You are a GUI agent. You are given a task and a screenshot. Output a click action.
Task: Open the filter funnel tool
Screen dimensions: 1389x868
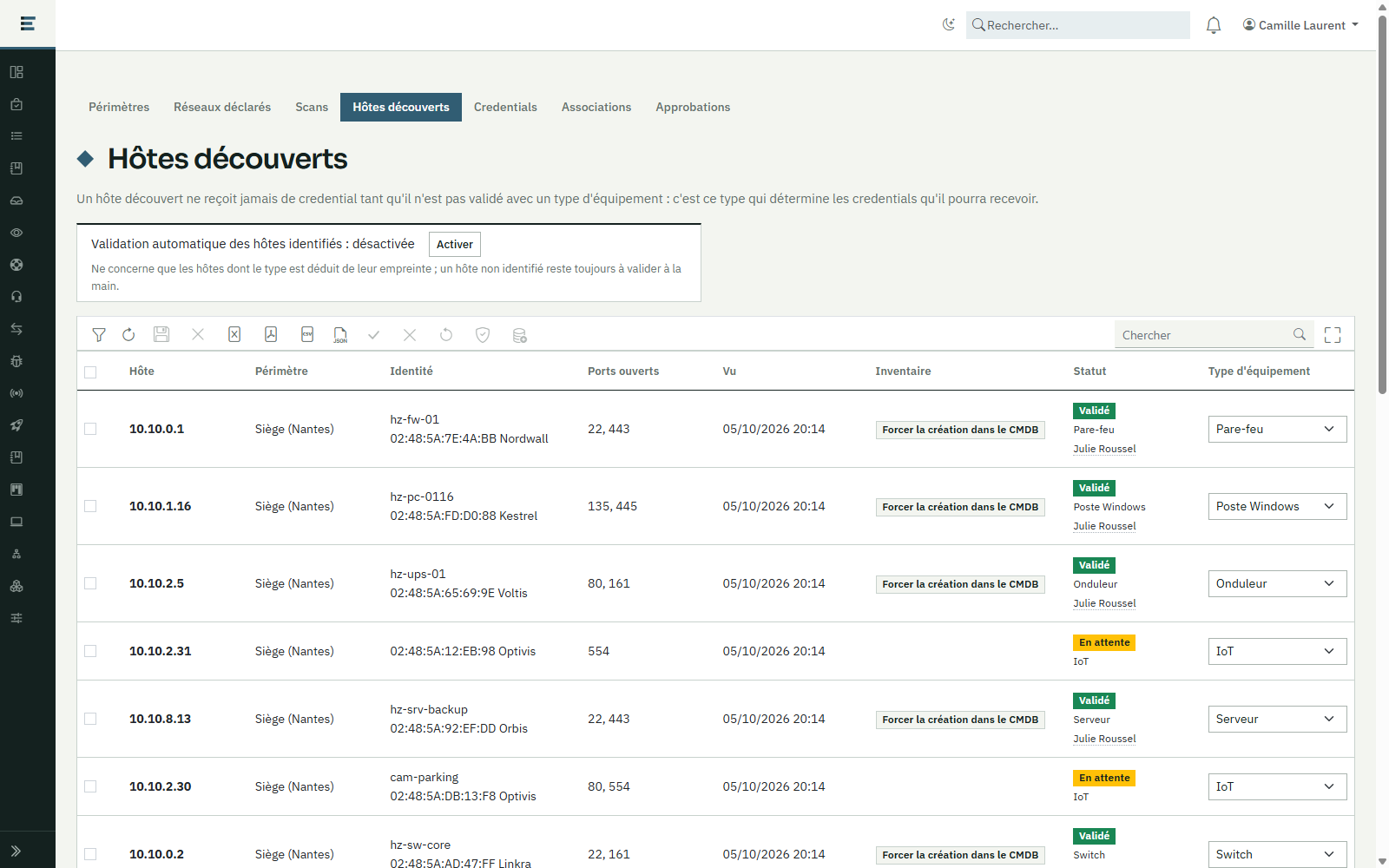click(99, 335)
